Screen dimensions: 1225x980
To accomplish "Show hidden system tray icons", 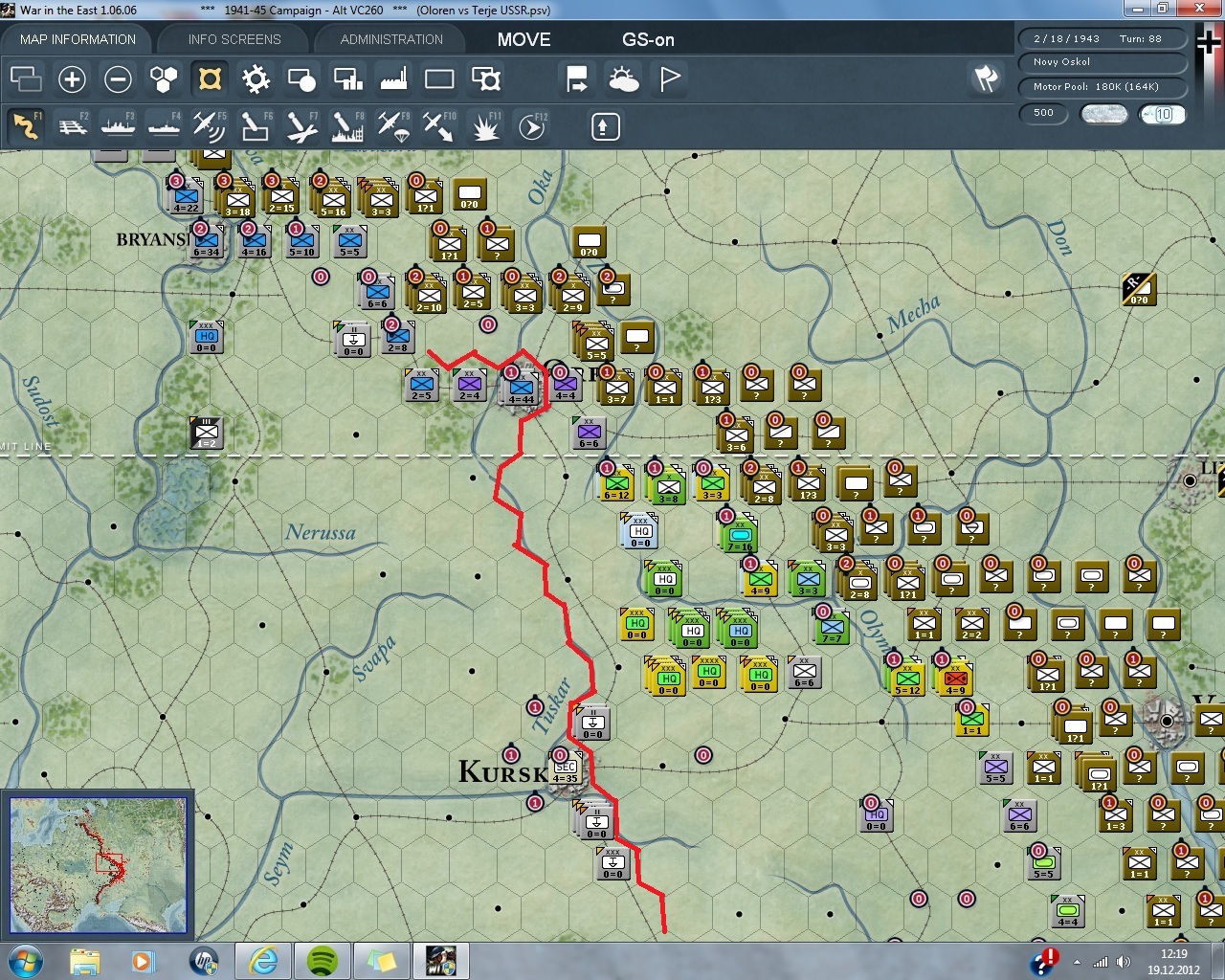I will click(x=1078, y=962).
